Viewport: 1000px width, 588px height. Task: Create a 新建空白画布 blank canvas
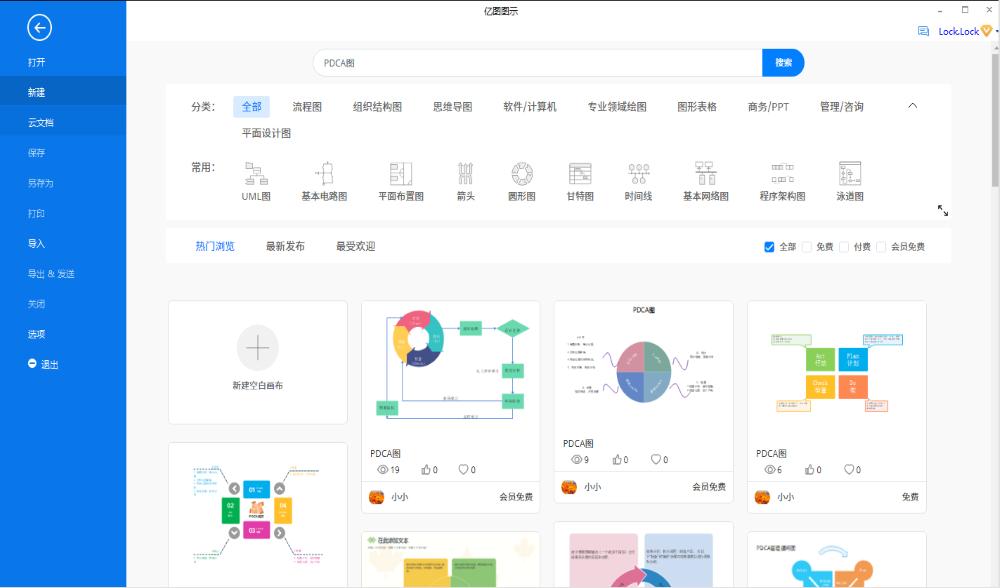[x=257, y=362]
